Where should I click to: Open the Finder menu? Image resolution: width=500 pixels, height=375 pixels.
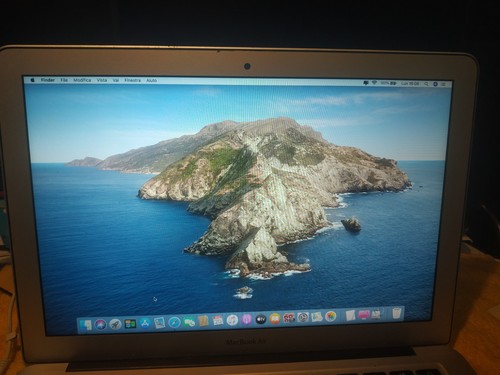[48, 80]
